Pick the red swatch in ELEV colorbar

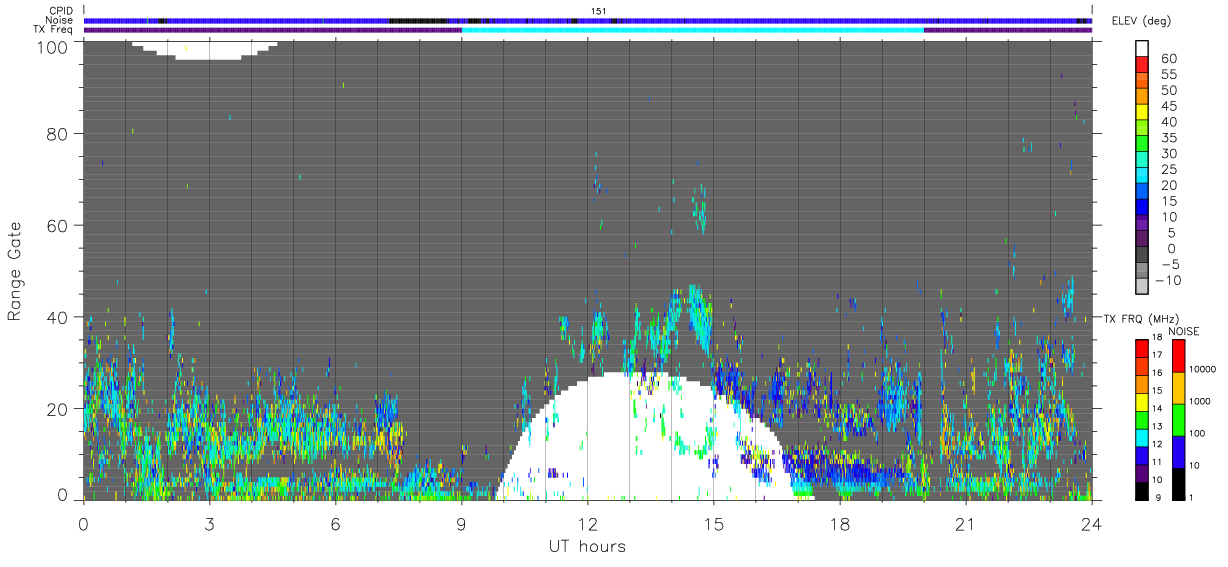pos(1142,66)
